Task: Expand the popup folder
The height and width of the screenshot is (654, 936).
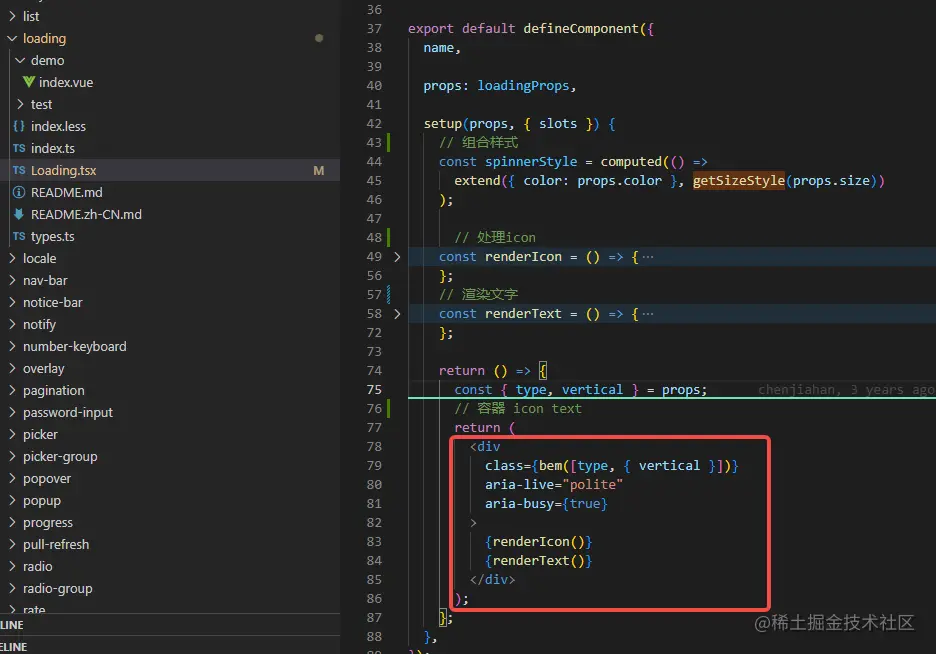Action: [x=12, y=501]
